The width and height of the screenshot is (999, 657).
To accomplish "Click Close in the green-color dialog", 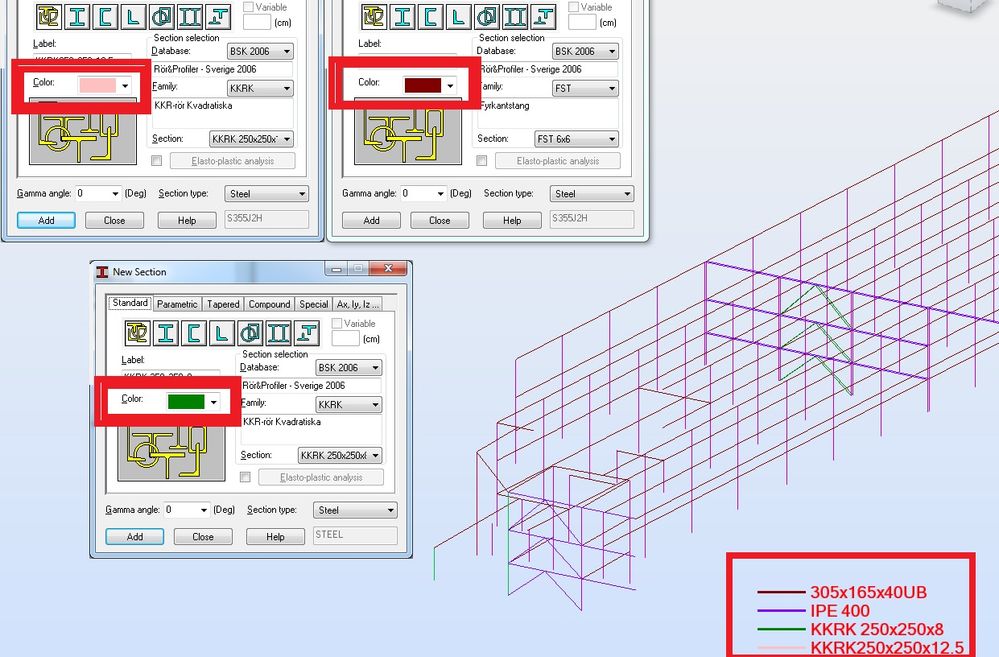I will point(203,537).
